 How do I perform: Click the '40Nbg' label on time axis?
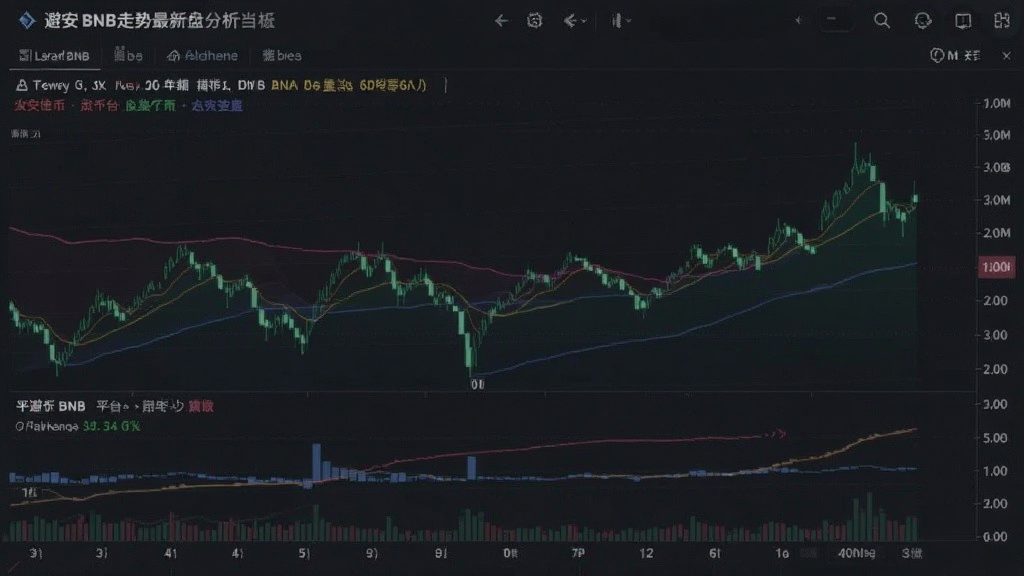pos(856,553)
